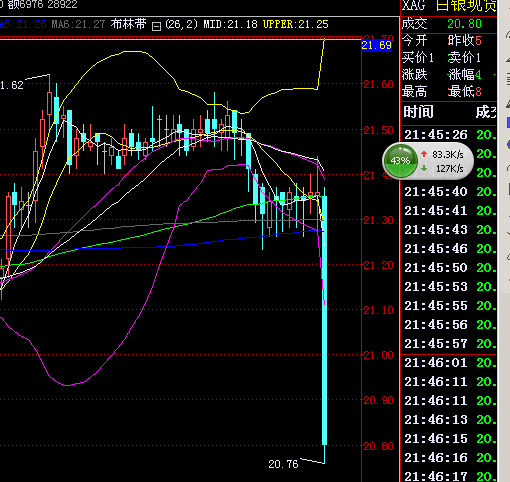Screen dimensions: 510x482
Task: Click the 涨幅 label
Action: pyautogui.click(x=461, y=74)
